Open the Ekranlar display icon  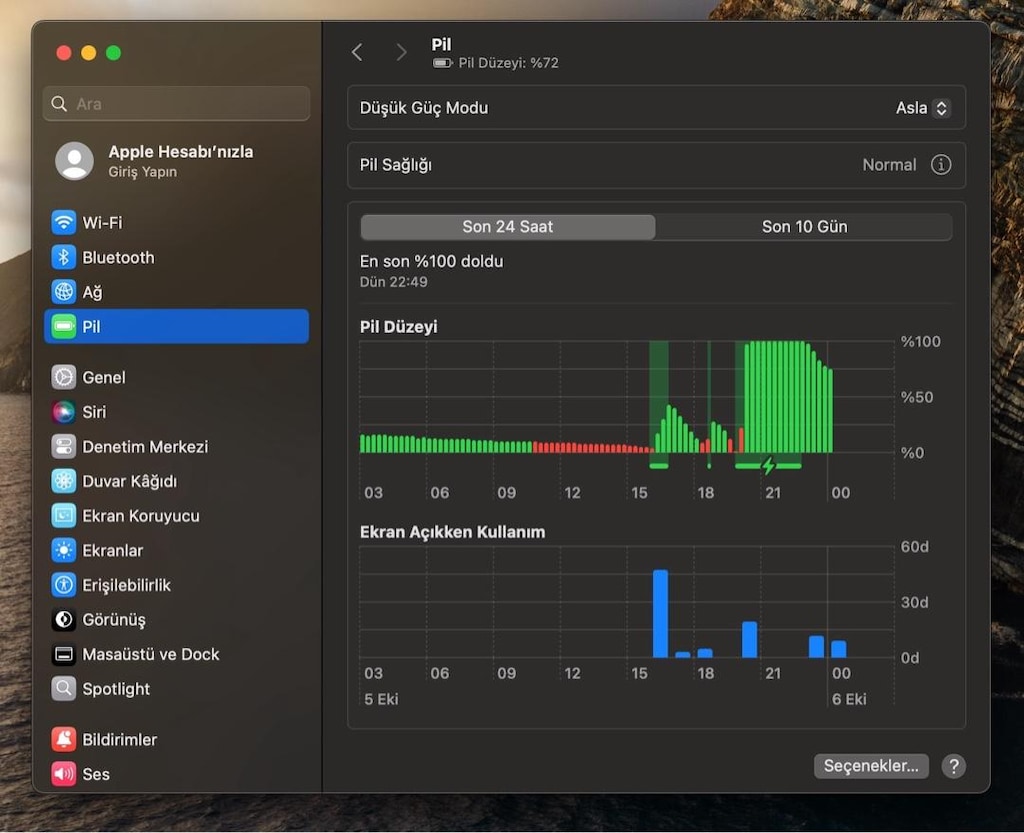[x=63, y=550]
